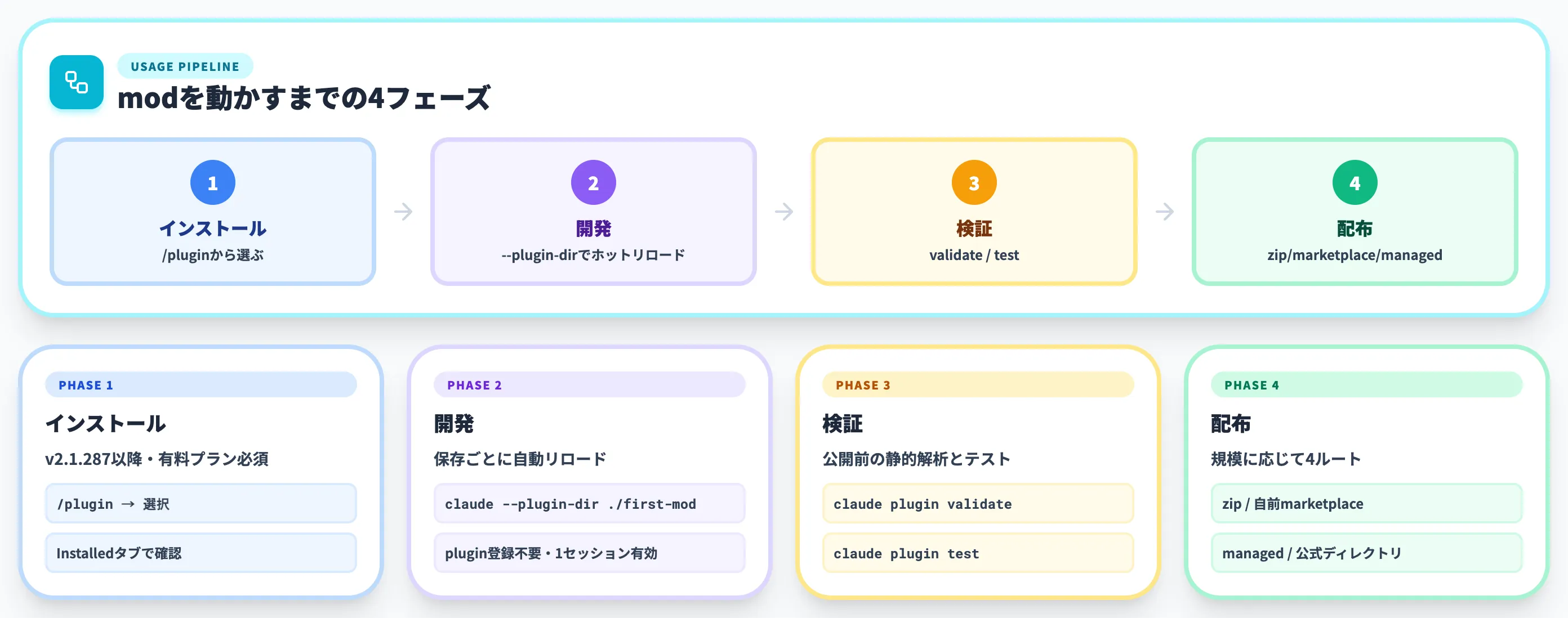Click the Installedタブで確認 box
Viewport: 1568px width, 618px height.
[201, 553]
